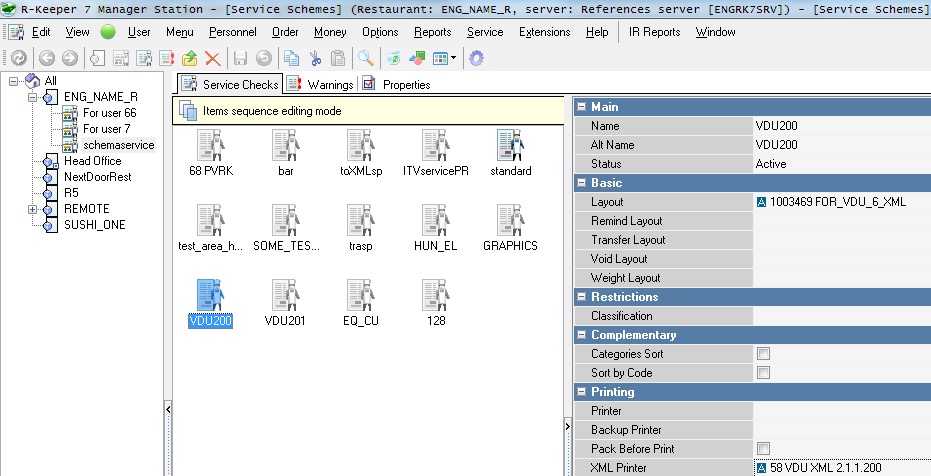The height and width of the screenshot is (476, 931).
Task: Click the forward arrow toolbar icon
Action: tap(69, 58)
